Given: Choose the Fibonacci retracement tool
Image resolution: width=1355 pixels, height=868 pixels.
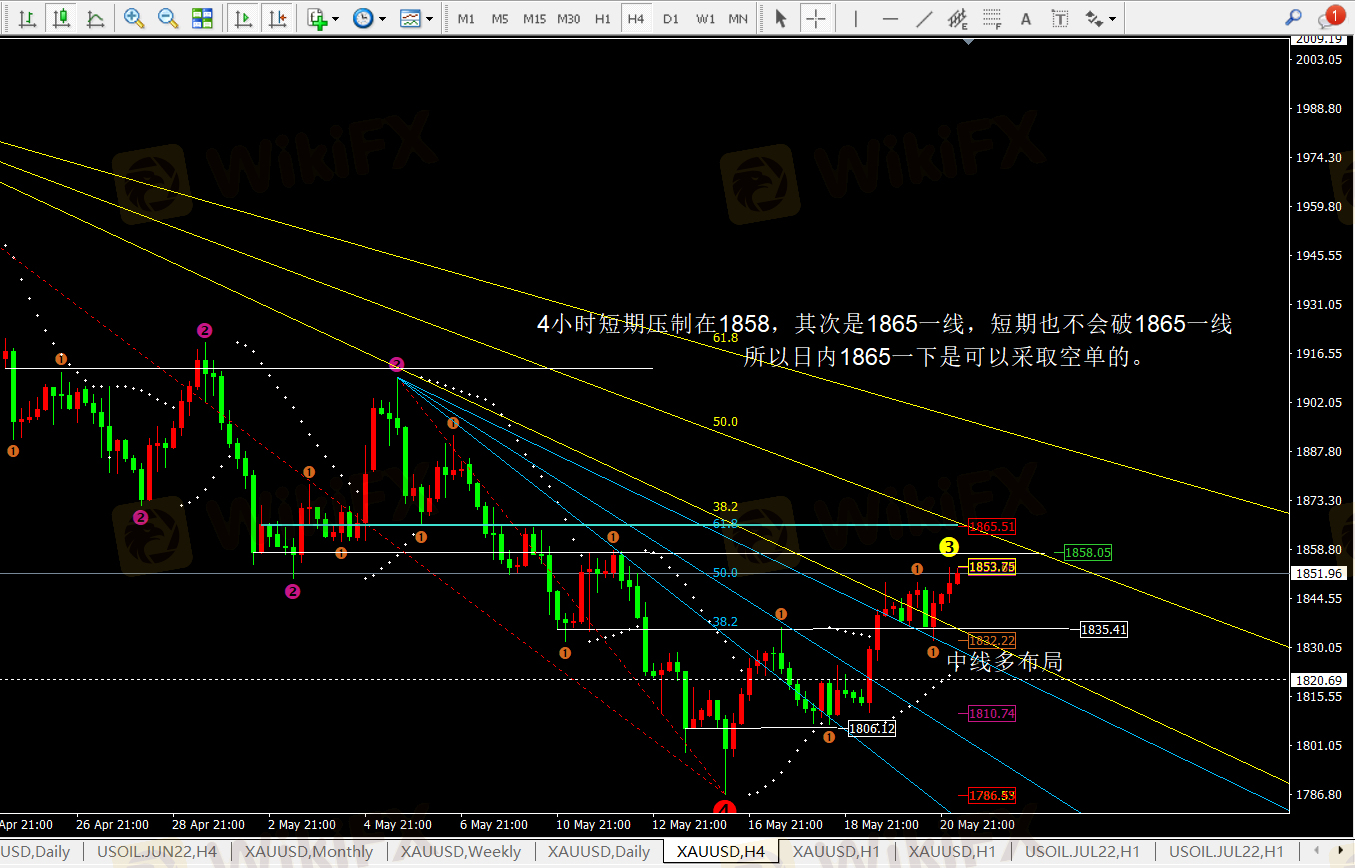Looking at the screenshot, I should pyautogui.click(x=991, y=18).
